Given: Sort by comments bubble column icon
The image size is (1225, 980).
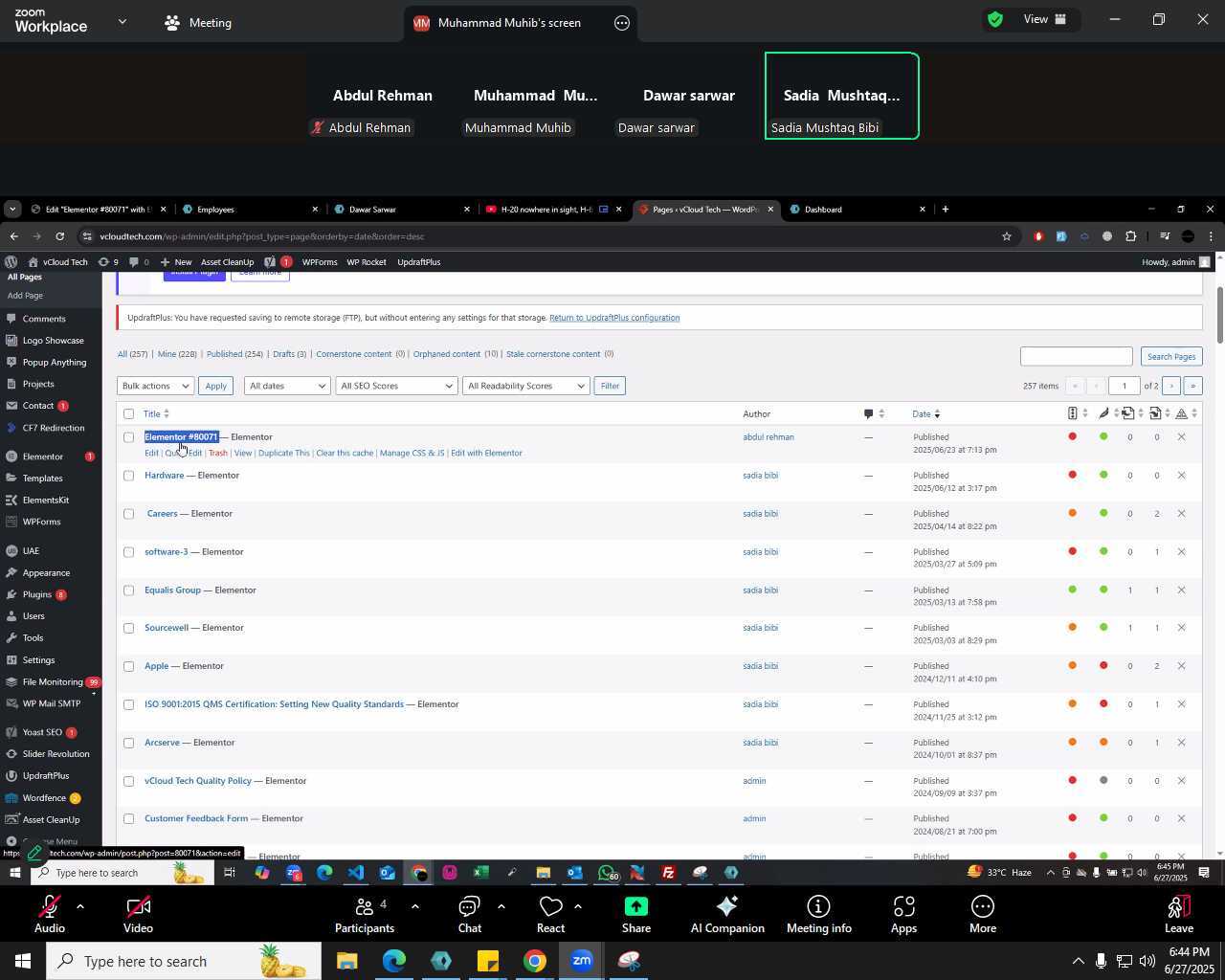Looking at the screenshot, I should pyautogui.click(x=869, y=414).
